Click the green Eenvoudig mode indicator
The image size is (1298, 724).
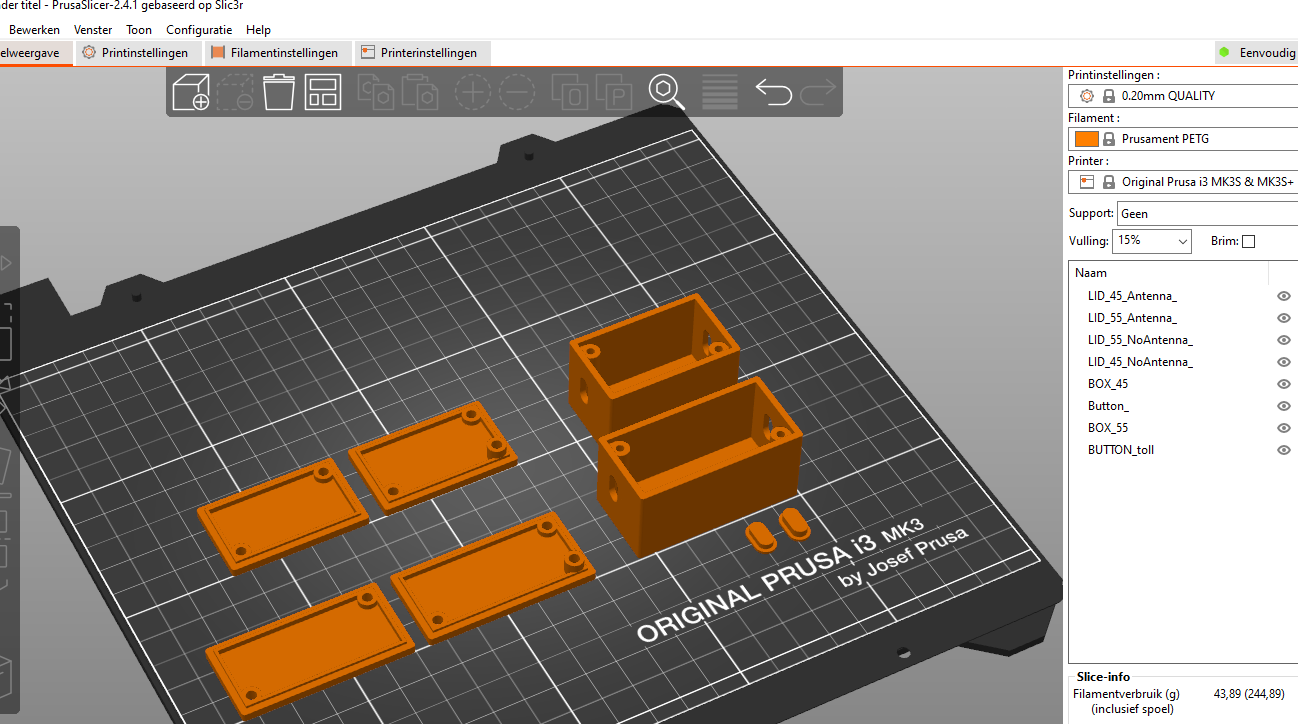point(1224,52)
